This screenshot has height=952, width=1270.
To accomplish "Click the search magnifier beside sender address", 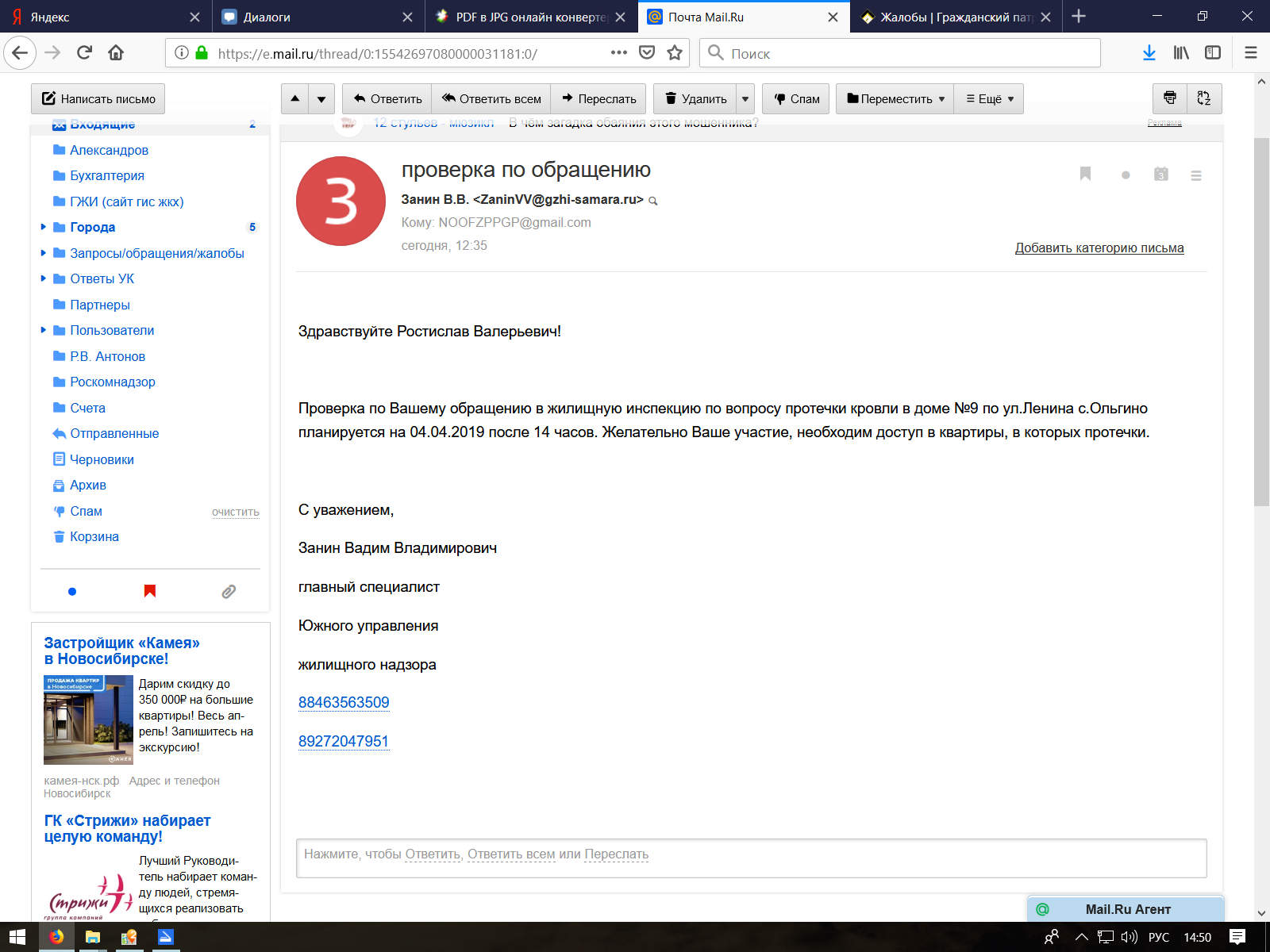I will (653, 201).
